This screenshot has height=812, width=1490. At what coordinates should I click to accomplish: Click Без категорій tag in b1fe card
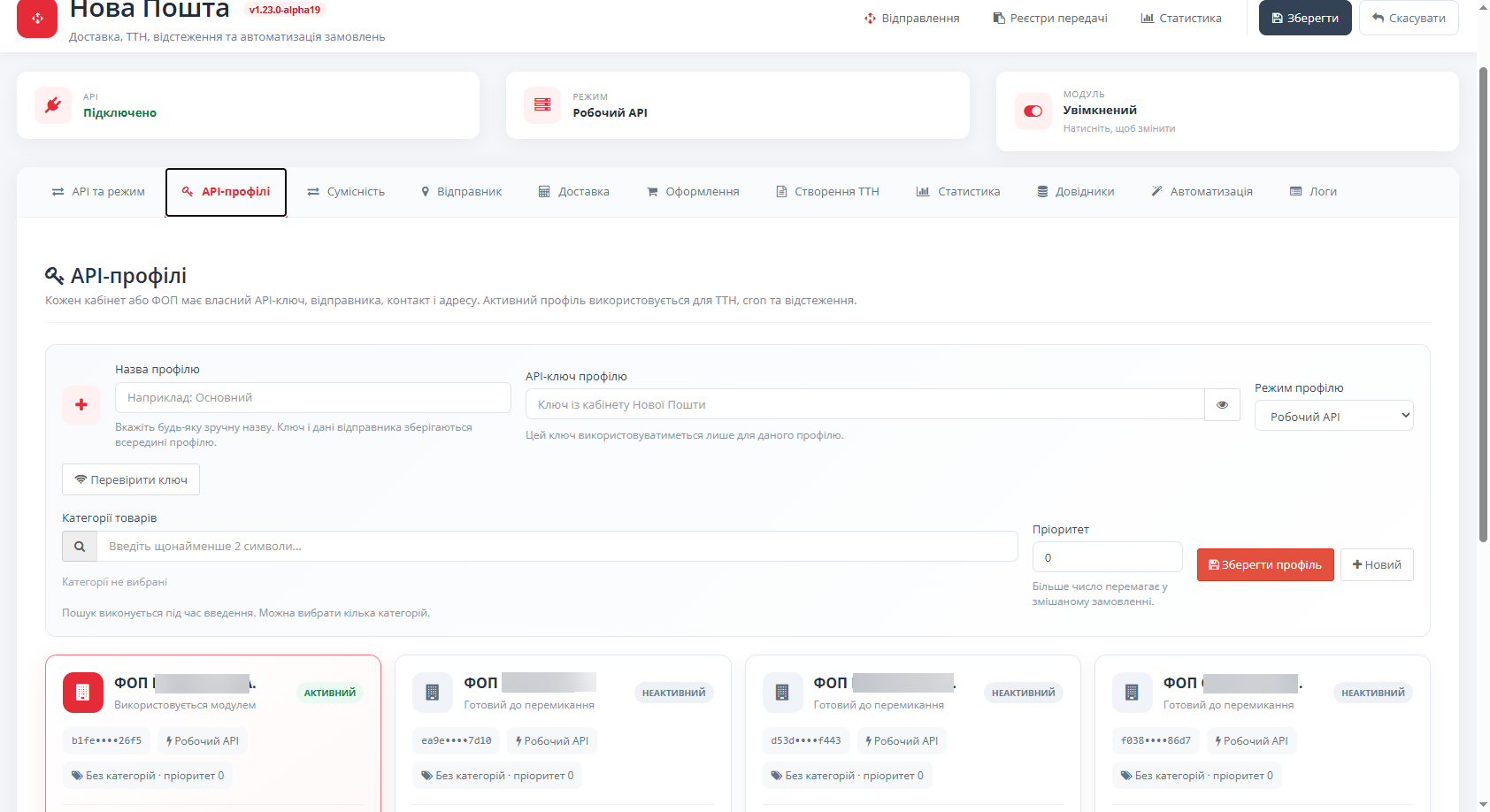148,776
